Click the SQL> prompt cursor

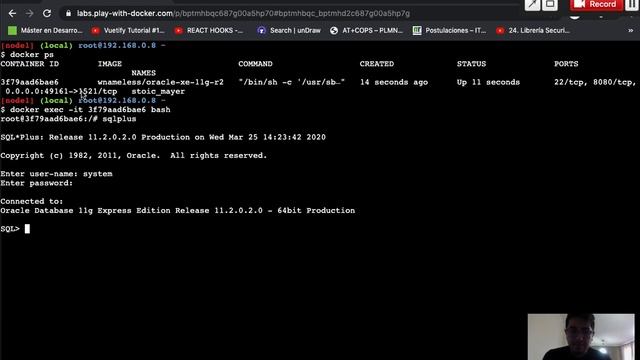pyautogui.click(x=27, y=229)
